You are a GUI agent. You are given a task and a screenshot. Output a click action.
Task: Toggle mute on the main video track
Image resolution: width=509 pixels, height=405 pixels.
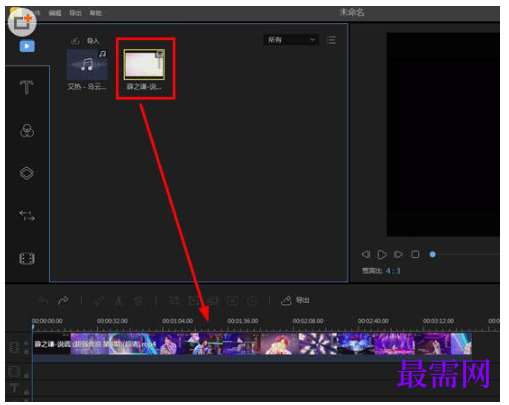click(26, 343)
